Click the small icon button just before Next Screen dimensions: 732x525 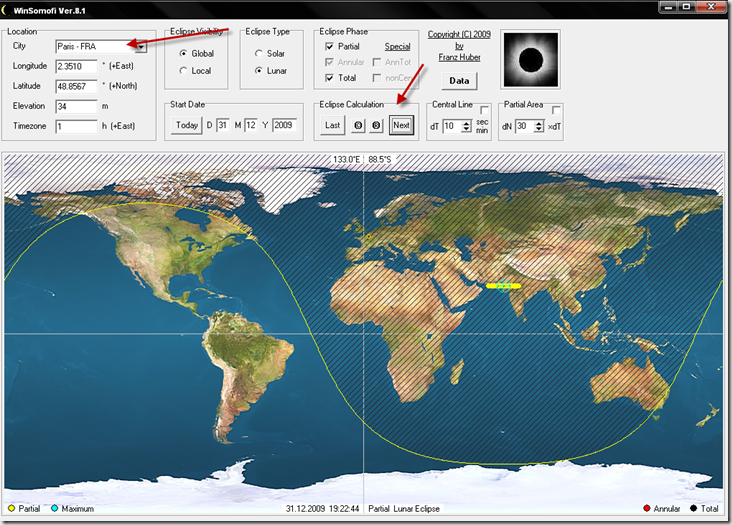point(376,126)
